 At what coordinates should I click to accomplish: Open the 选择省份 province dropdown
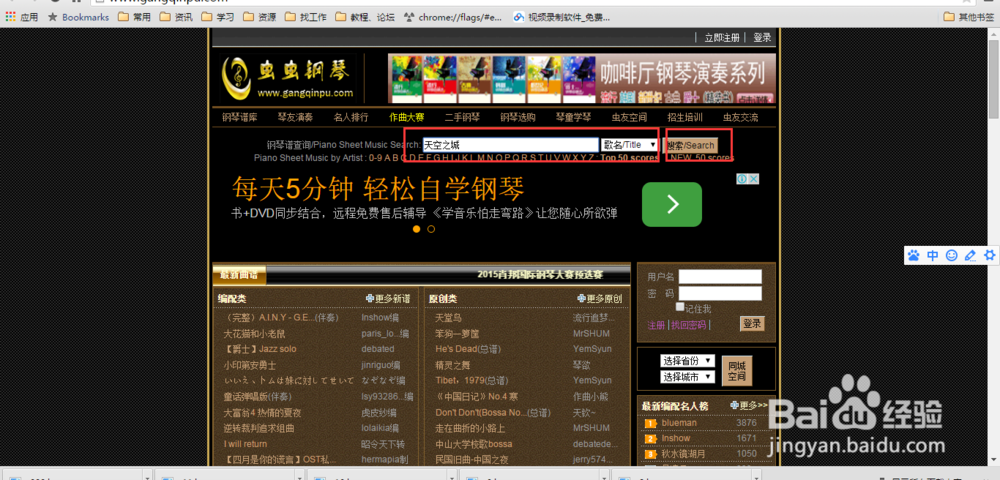coord(688,361)
